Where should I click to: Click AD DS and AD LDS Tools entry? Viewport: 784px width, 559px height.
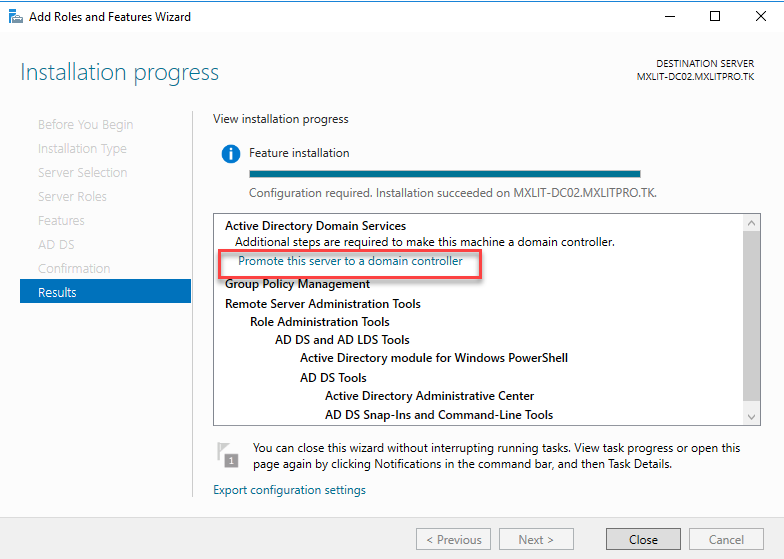[x=342, y=340]
